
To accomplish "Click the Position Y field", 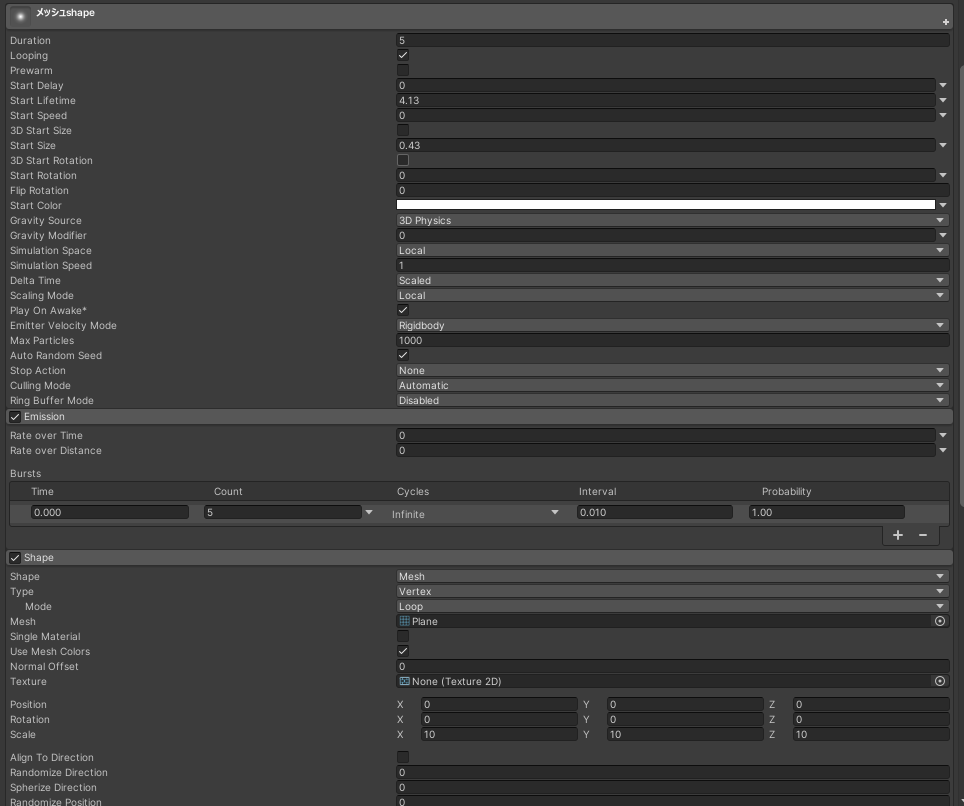I will 685,704.
